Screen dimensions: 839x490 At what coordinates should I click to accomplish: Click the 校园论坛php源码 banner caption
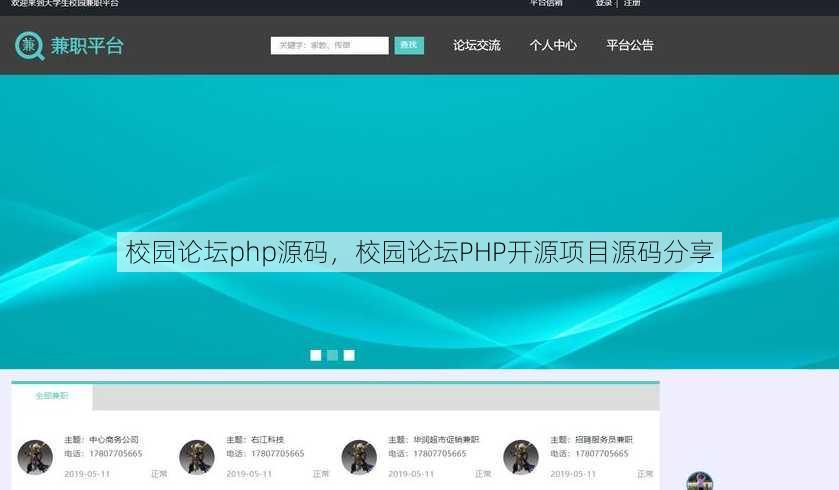[420, 252]
